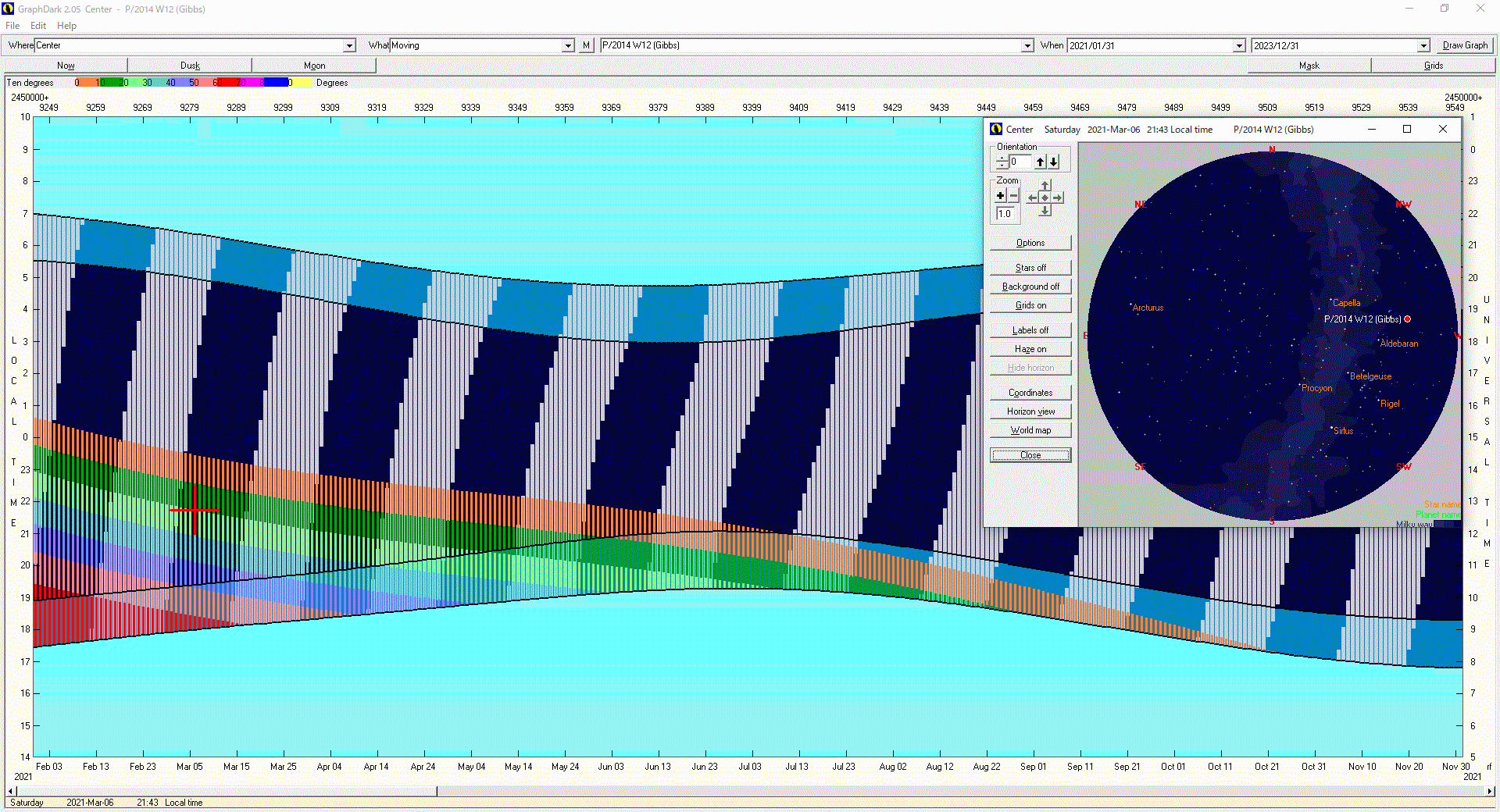Open the Help menu
Screen dimensions: 1500x812
click(66, 26)
